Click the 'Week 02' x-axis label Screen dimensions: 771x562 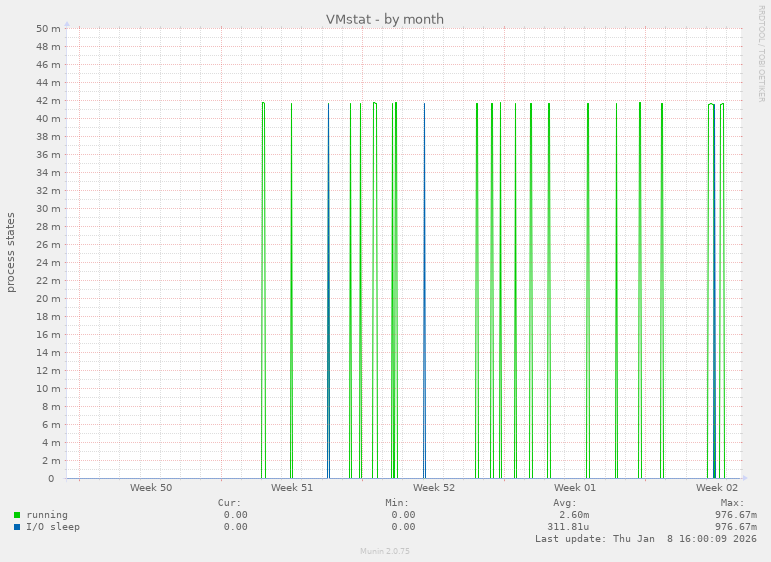(x=716, y=487)
